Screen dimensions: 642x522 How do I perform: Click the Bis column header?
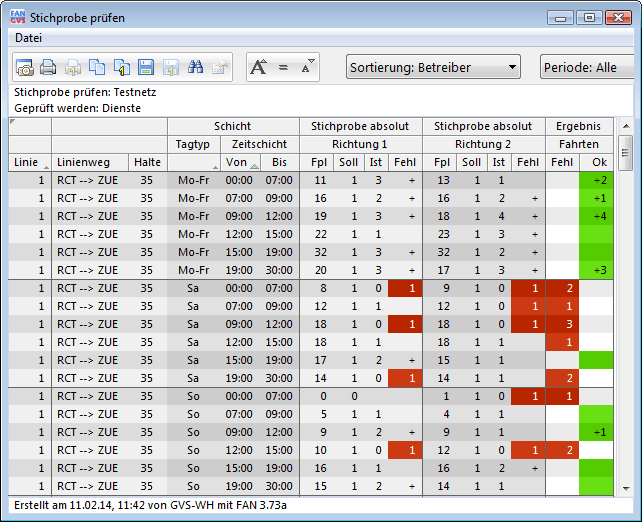click(280, 162)
